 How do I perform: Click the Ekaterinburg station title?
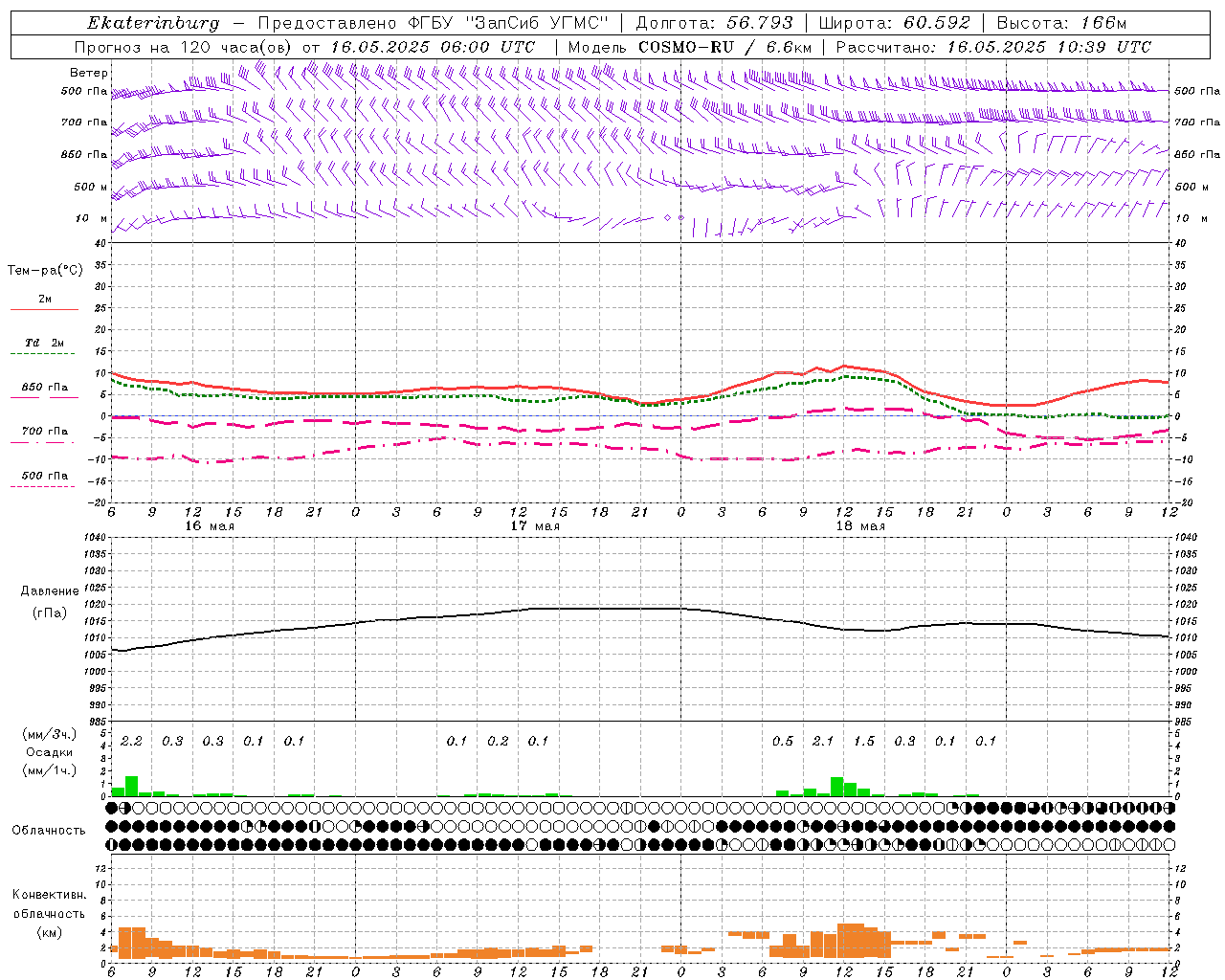click(153, 23)
